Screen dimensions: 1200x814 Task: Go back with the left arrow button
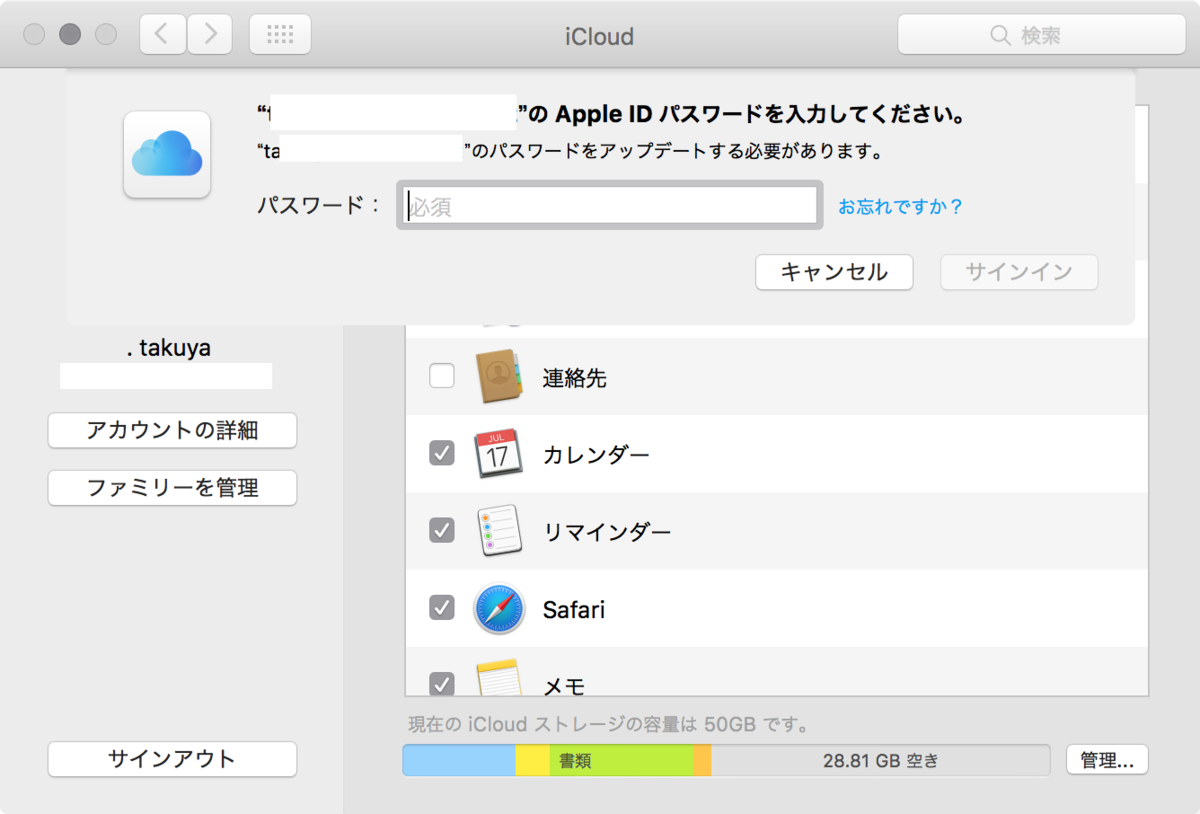click(x=162, y=35)
